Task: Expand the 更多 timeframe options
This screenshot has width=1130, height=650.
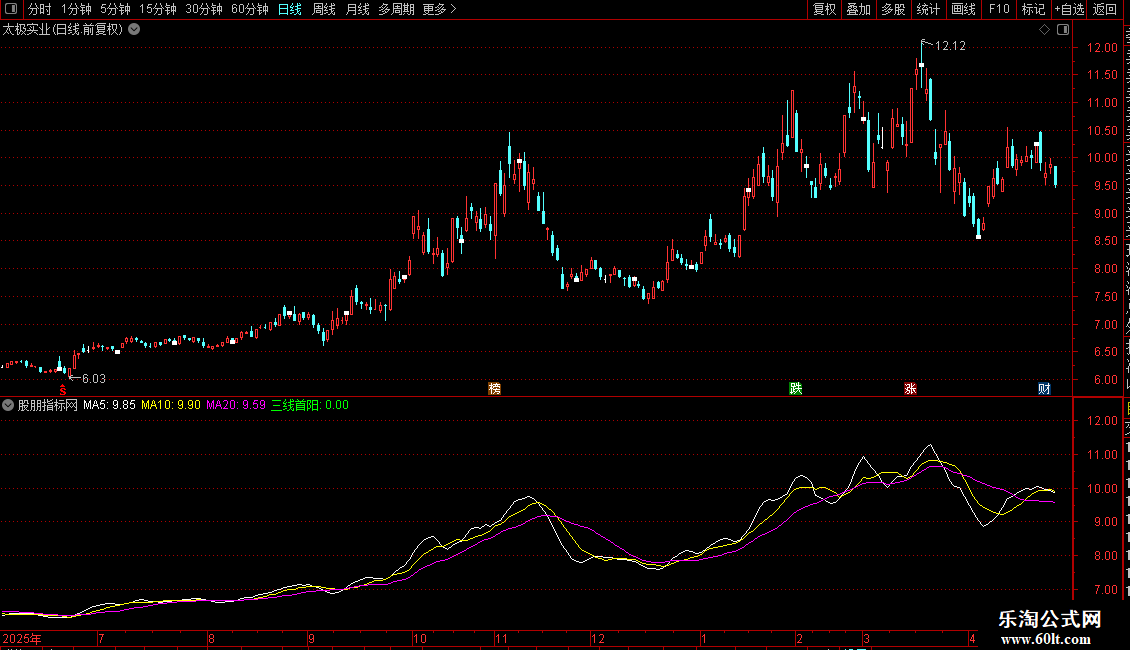Action: 439,9
